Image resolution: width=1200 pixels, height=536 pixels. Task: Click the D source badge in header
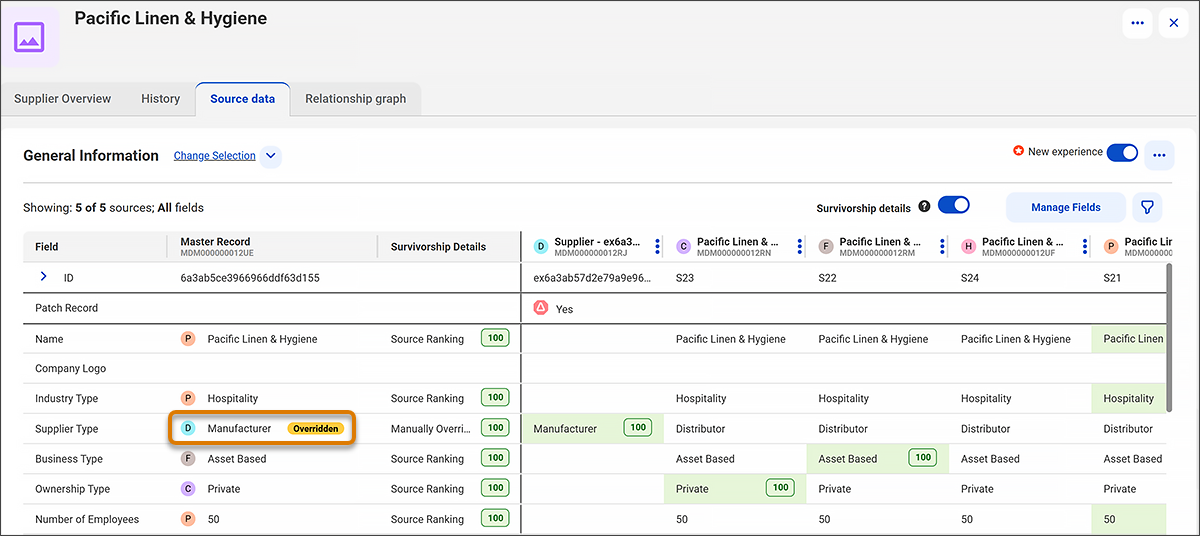pos(541,246)
